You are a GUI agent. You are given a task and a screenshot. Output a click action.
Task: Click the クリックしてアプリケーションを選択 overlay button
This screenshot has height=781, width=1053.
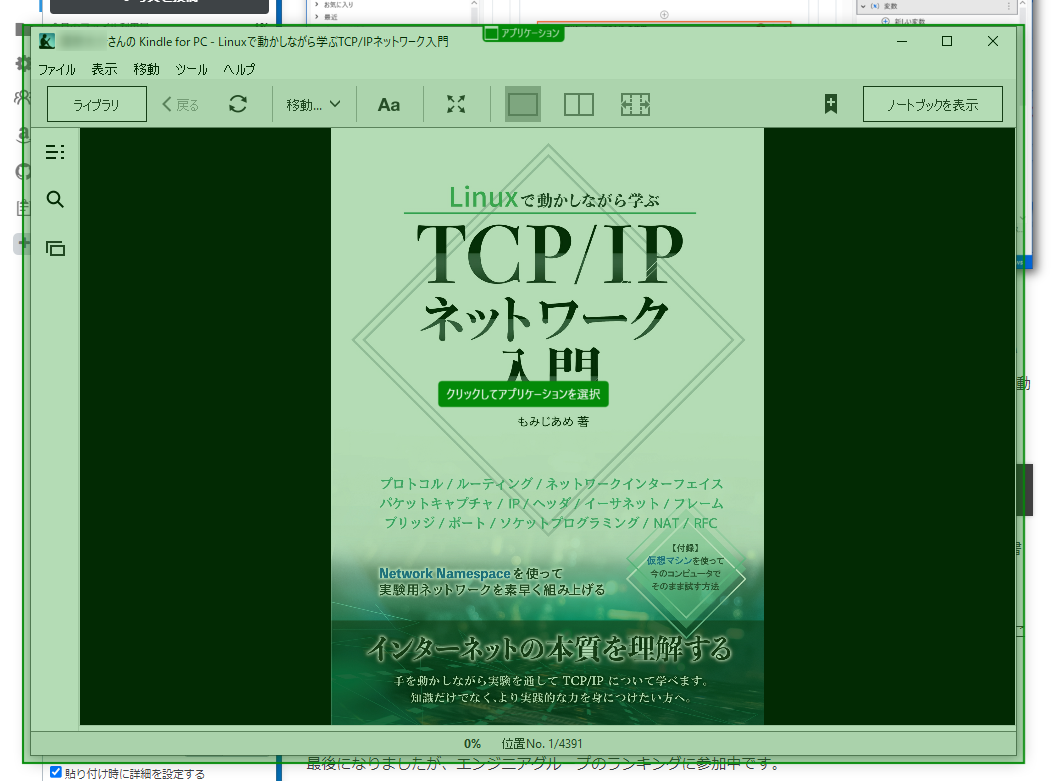[x=523, y=394]
